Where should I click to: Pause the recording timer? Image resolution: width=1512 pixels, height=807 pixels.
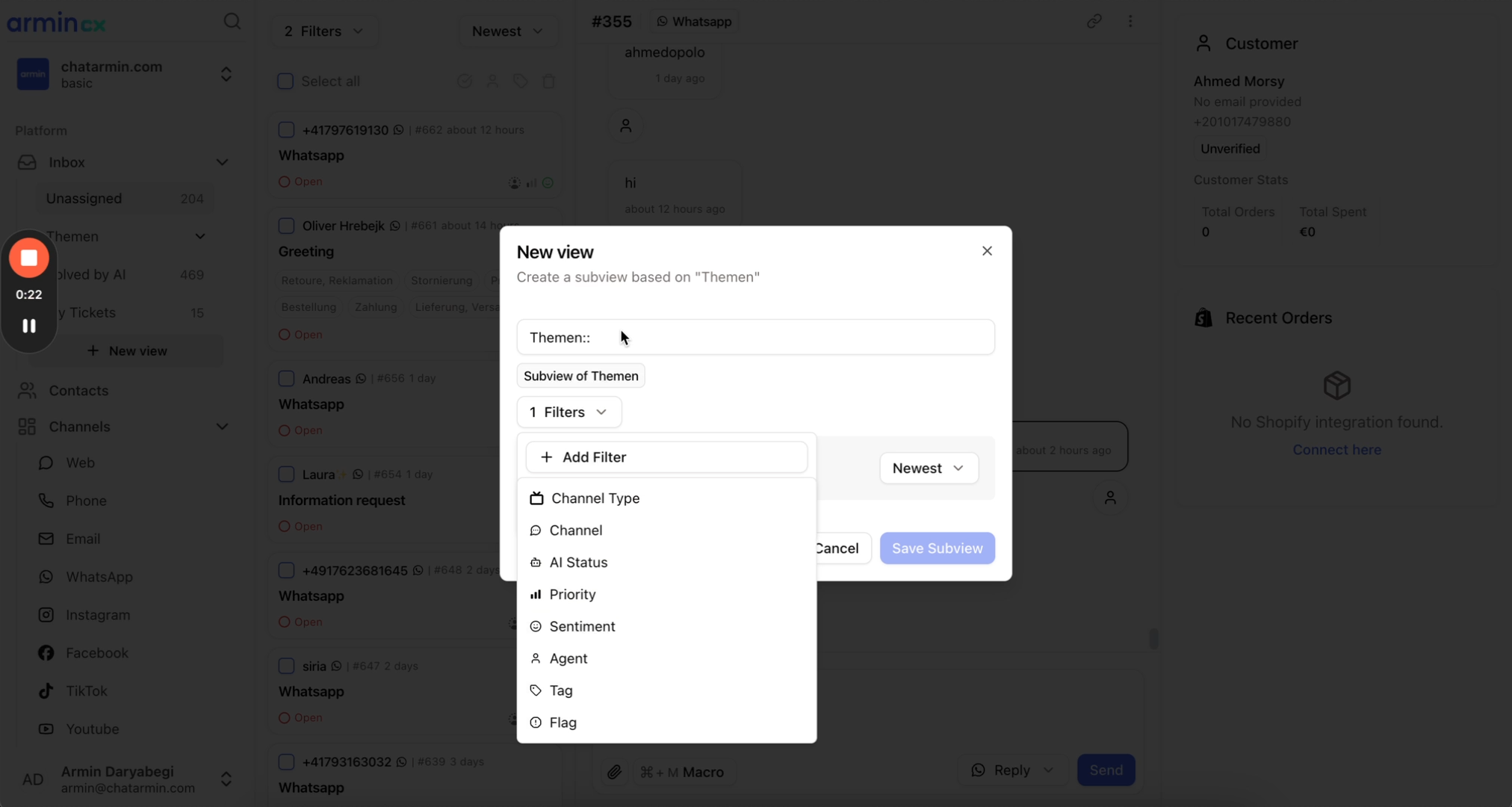pos(29,326)
